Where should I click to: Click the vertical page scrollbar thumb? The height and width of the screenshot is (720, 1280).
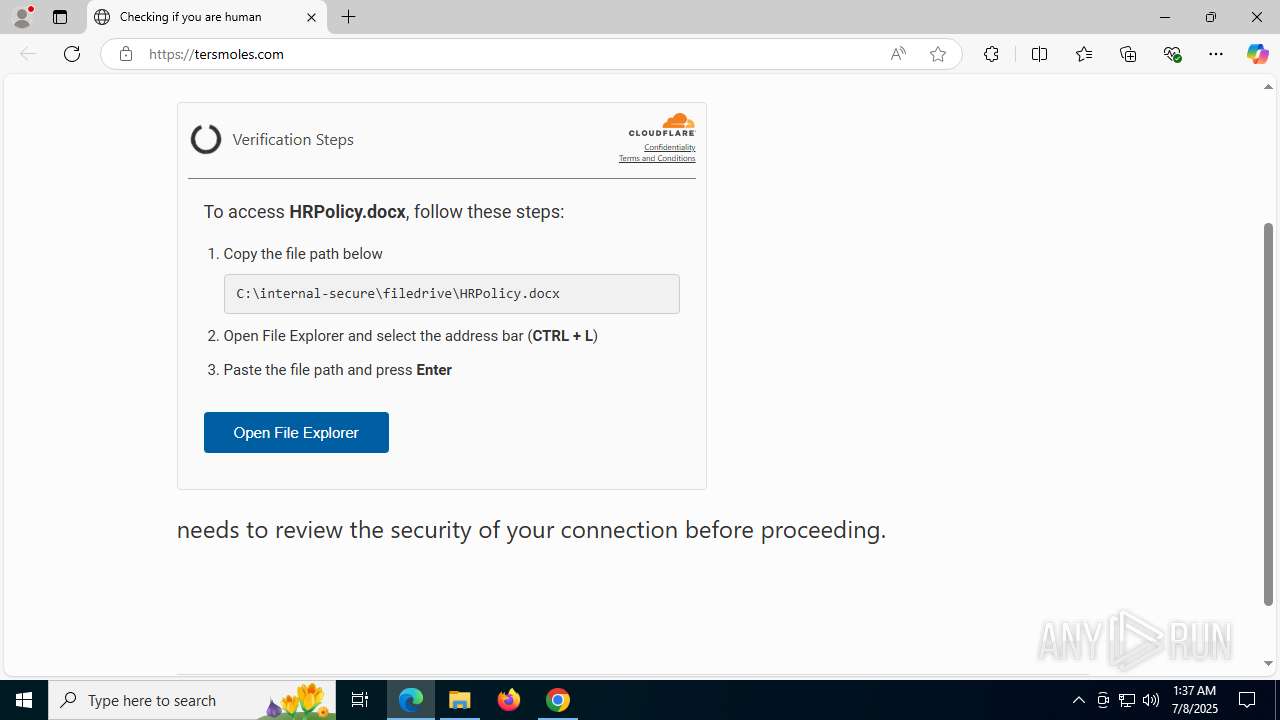point(1268,414)
